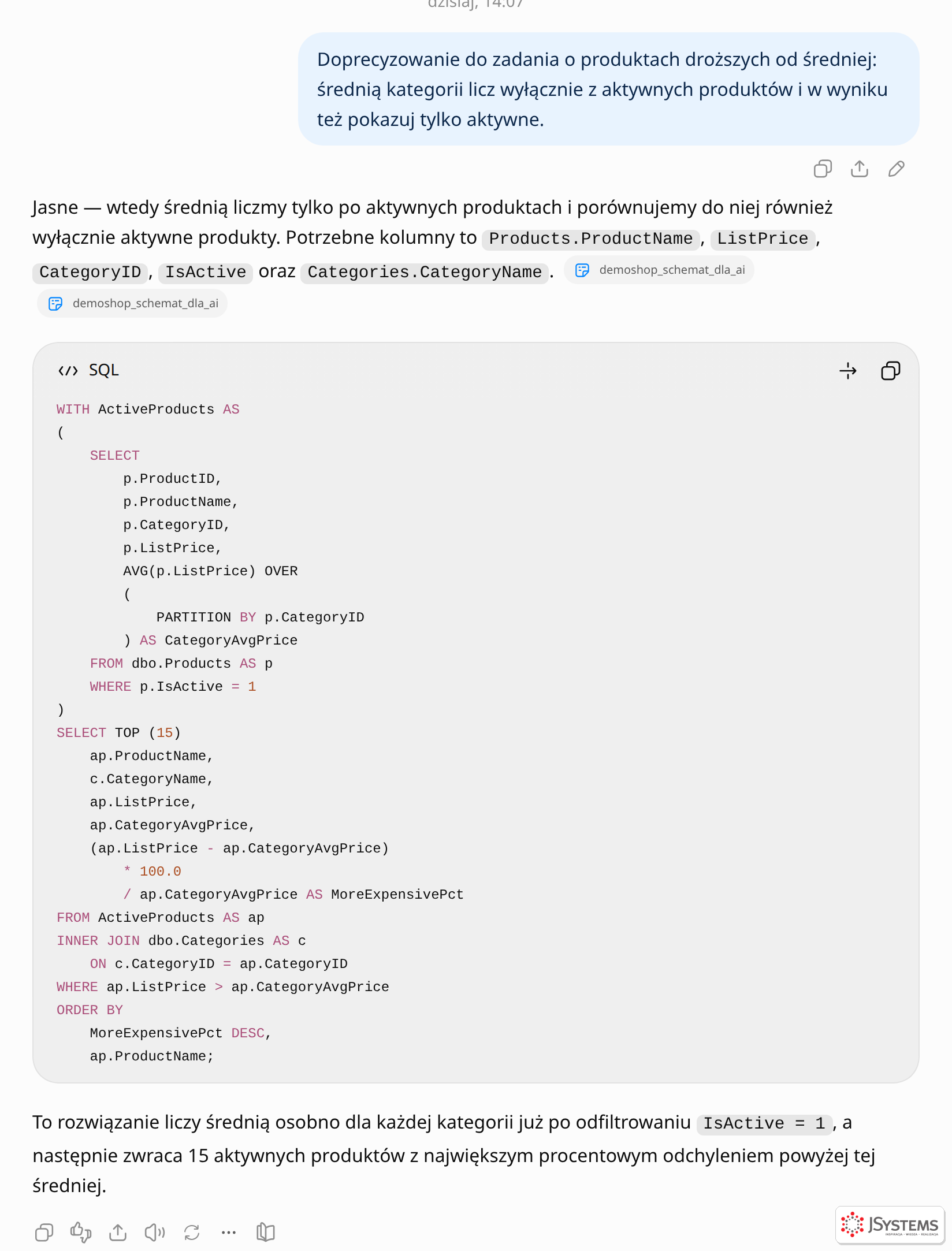Open sources with the book icon
Image resolution: width=952 pixels, height=1251 pixels.
(266, 1233)
